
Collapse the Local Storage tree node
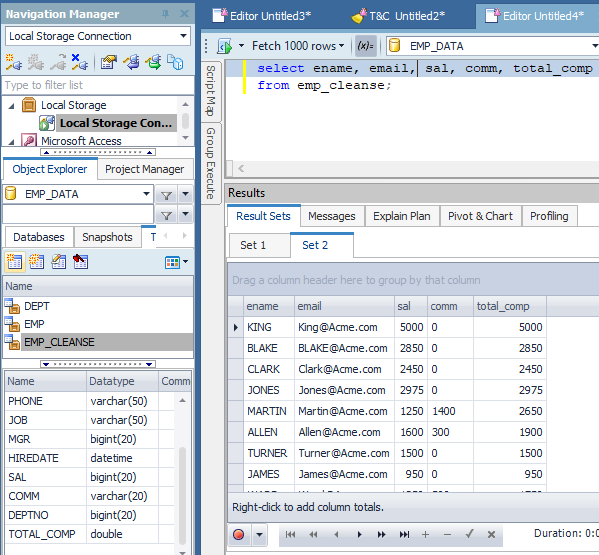(x=11, y=106)
